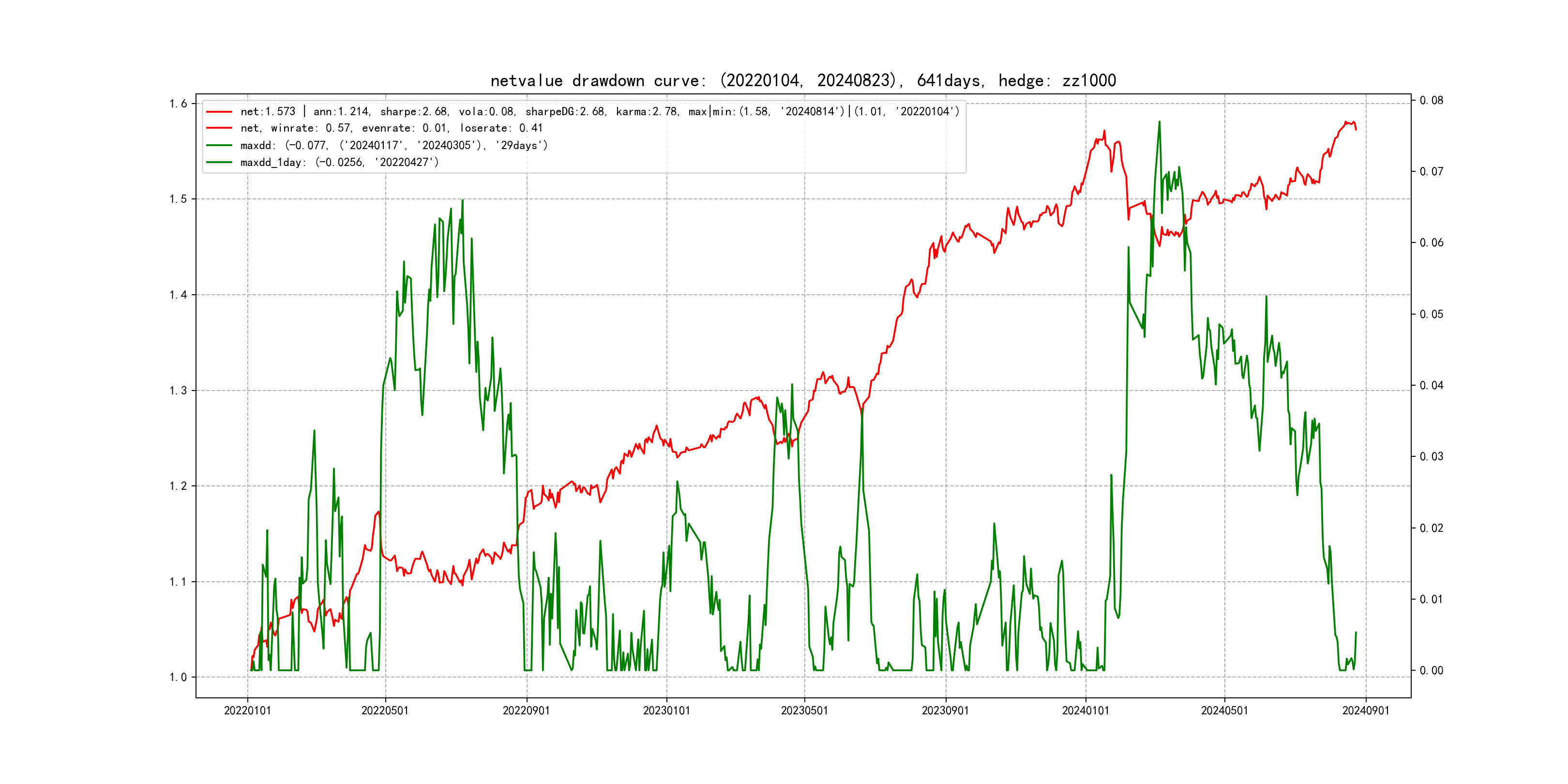1568x784 pixels.
Task: Click the green swatch beside maxdd legend entry
Action: click(x=219, y=146)
